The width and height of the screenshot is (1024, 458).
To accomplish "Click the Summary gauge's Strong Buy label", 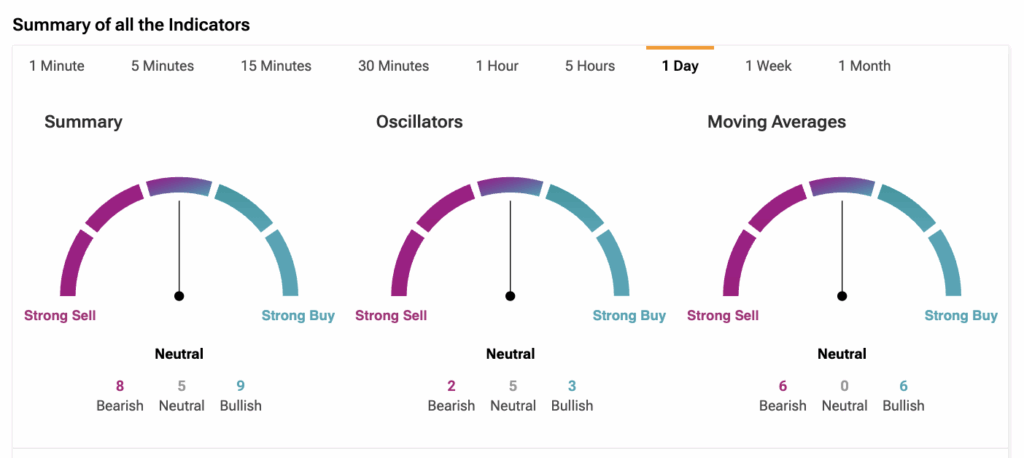I will (298, 316).
